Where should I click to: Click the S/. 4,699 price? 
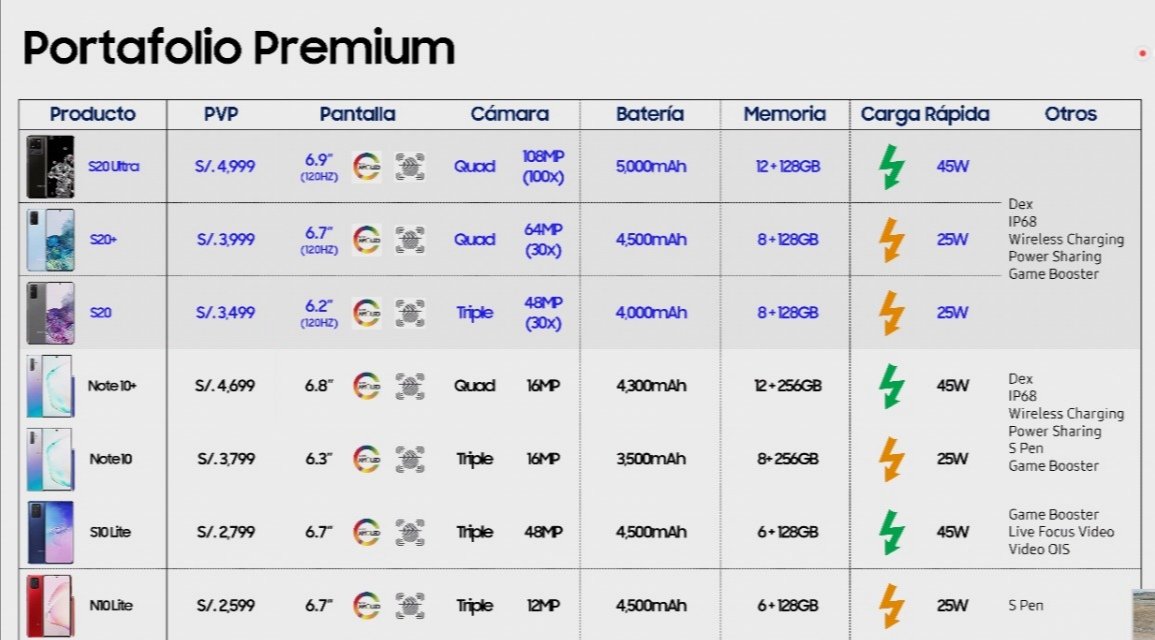(225, 386)
